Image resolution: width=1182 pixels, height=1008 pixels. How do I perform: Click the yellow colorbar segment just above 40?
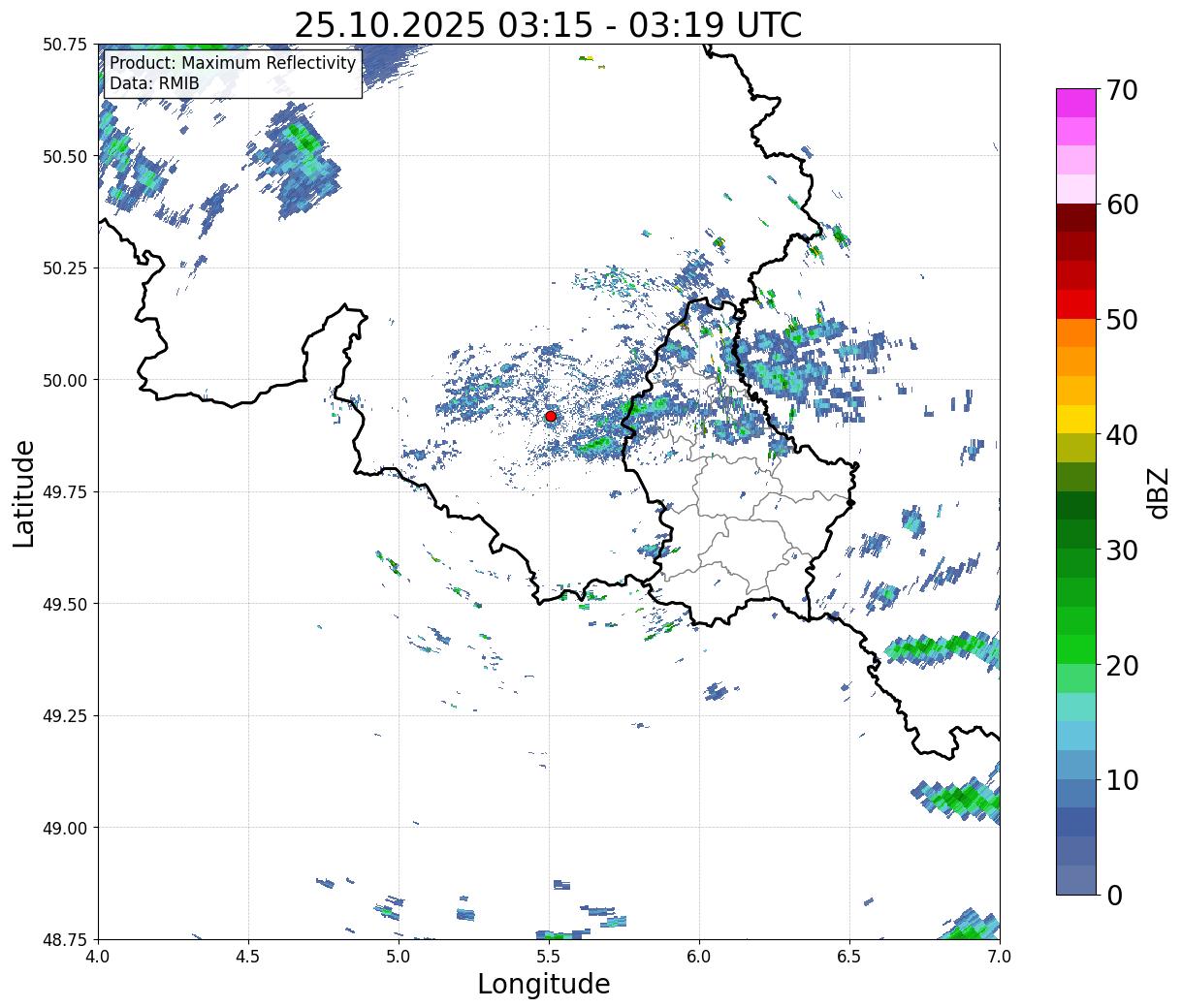[x=1076, y=420]
